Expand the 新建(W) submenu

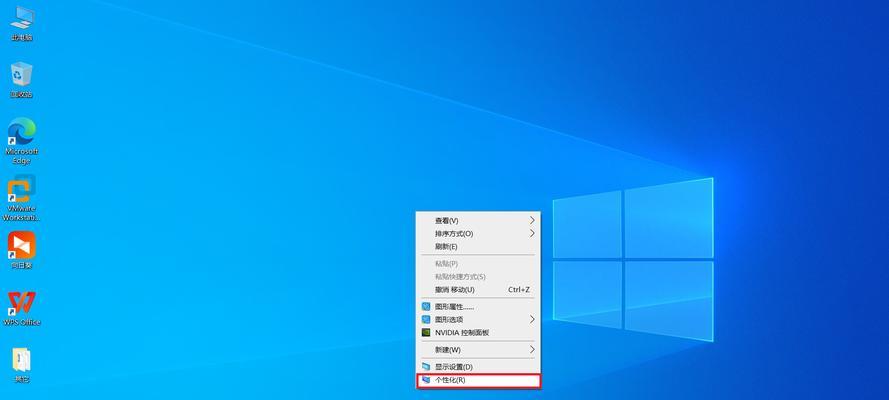pos(478,350)
